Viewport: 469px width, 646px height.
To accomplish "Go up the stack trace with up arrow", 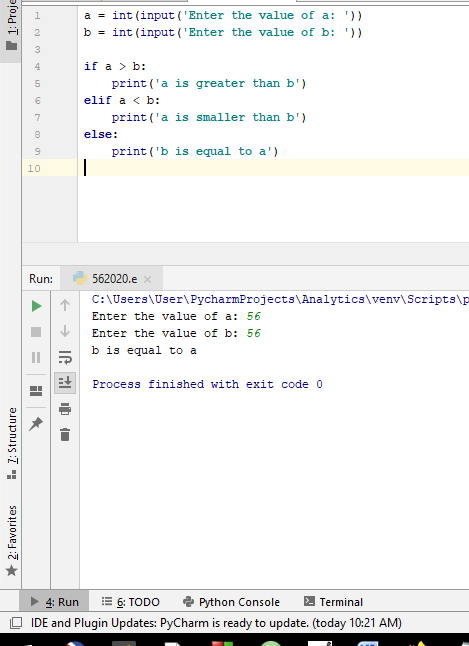I will (65, 305).
